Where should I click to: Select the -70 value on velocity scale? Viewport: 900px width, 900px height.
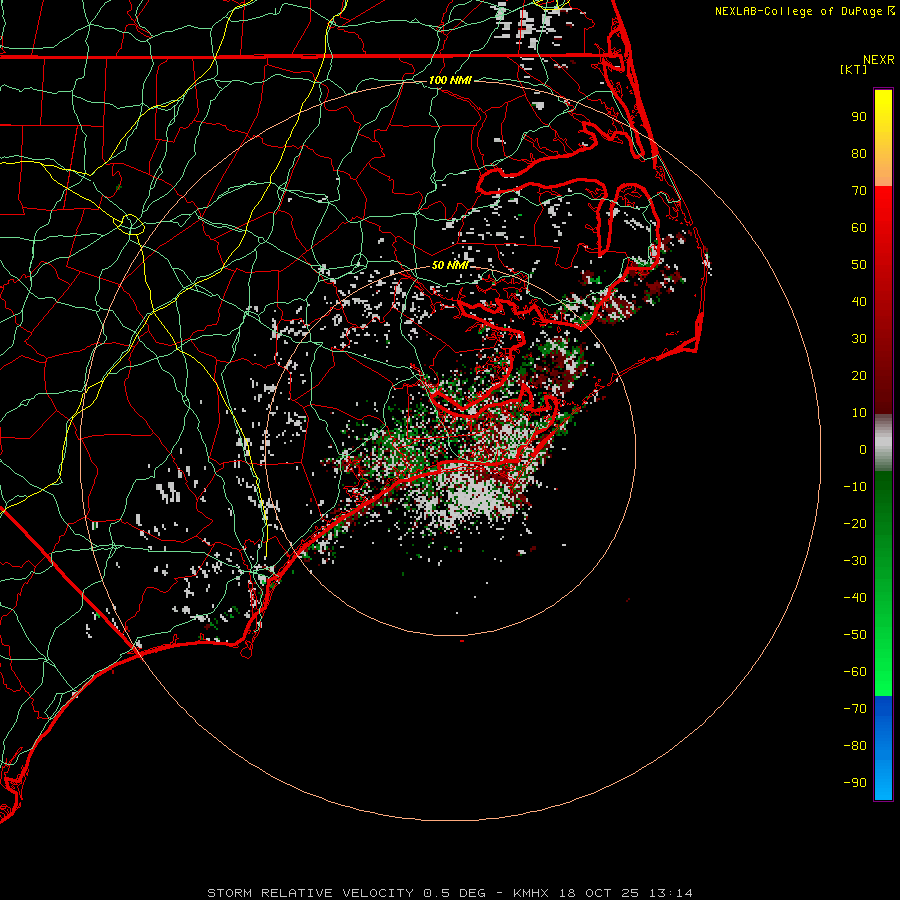tap(855, 709)
